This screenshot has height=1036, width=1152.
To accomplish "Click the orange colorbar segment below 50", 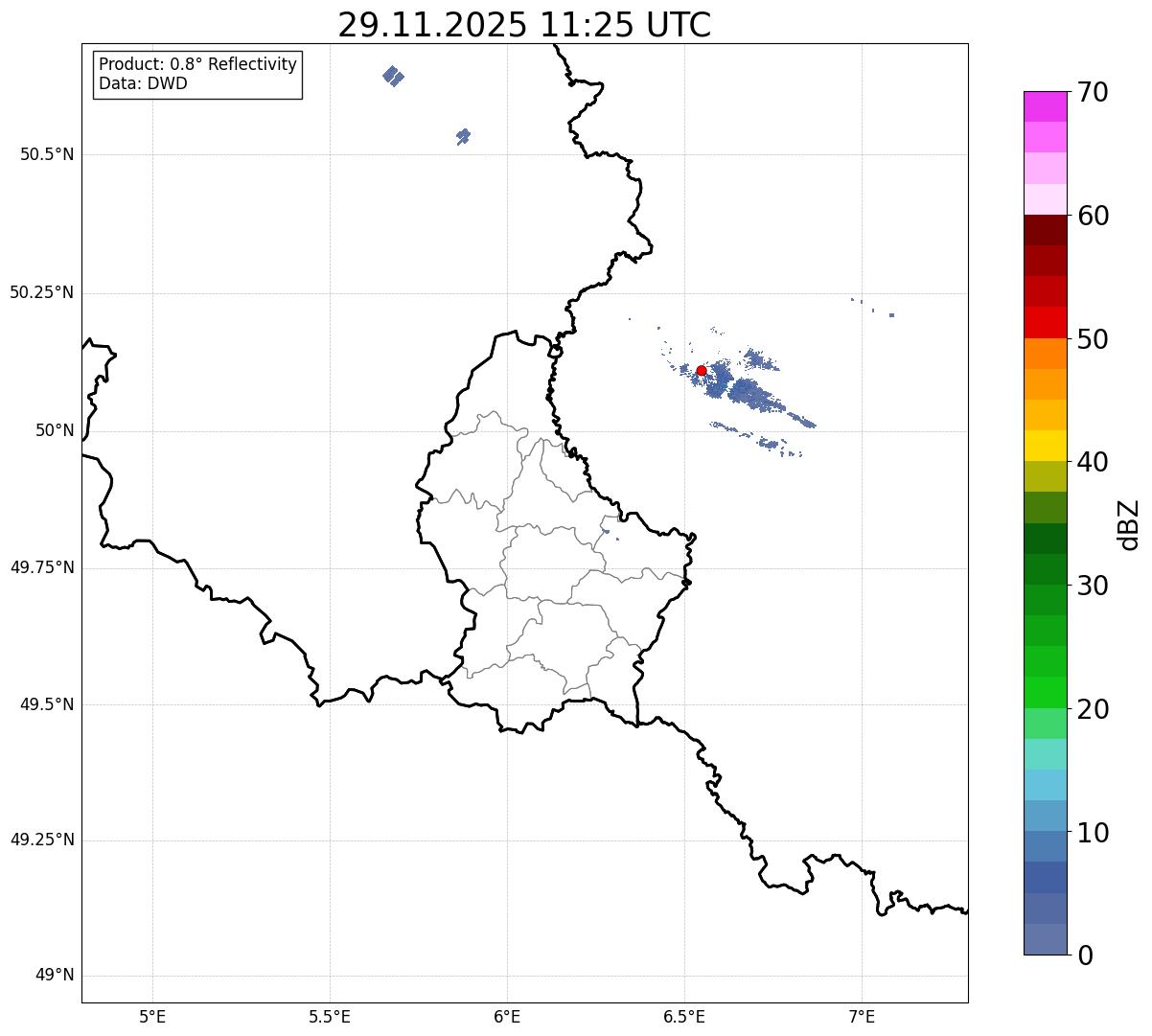I will pos(1045,353).
